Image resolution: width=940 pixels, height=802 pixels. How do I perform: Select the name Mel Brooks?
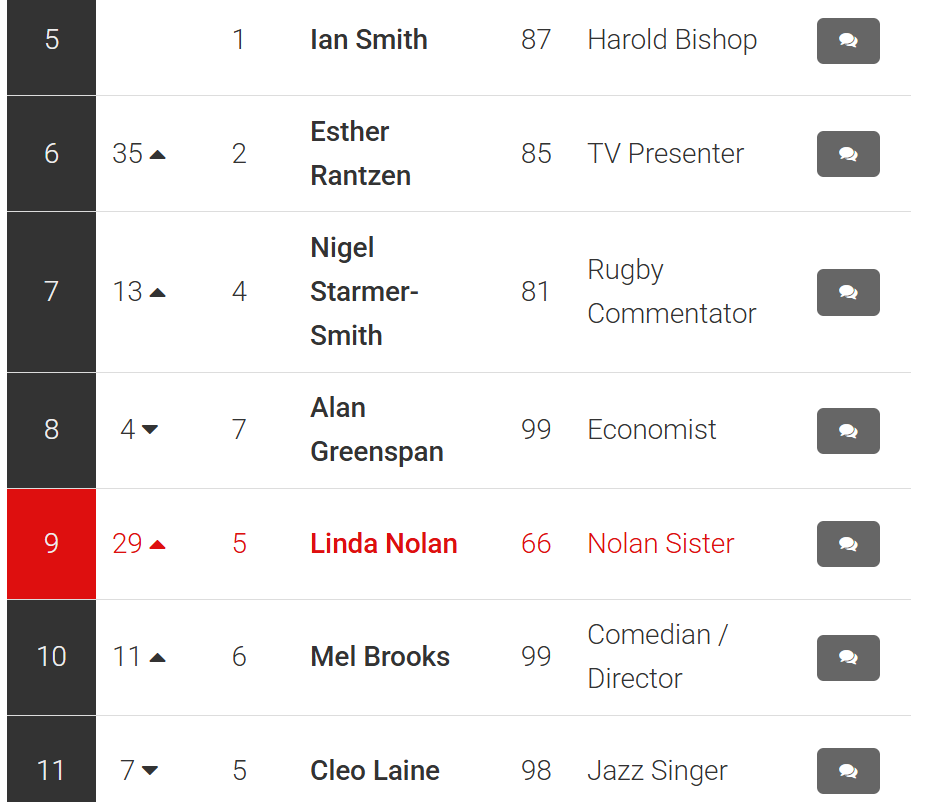click(380, 657)
